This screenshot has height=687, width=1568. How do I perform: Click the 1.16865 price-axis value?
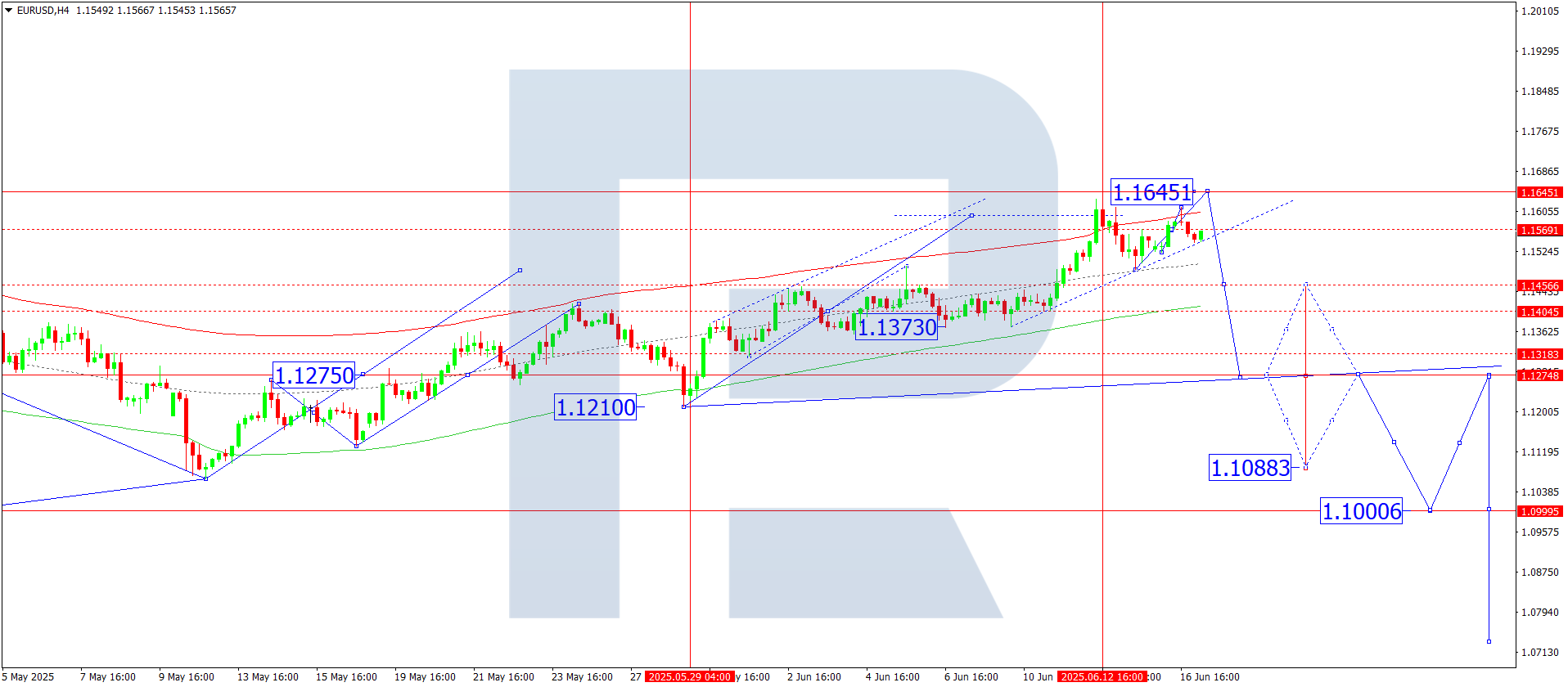click(x=1539, y=171)
